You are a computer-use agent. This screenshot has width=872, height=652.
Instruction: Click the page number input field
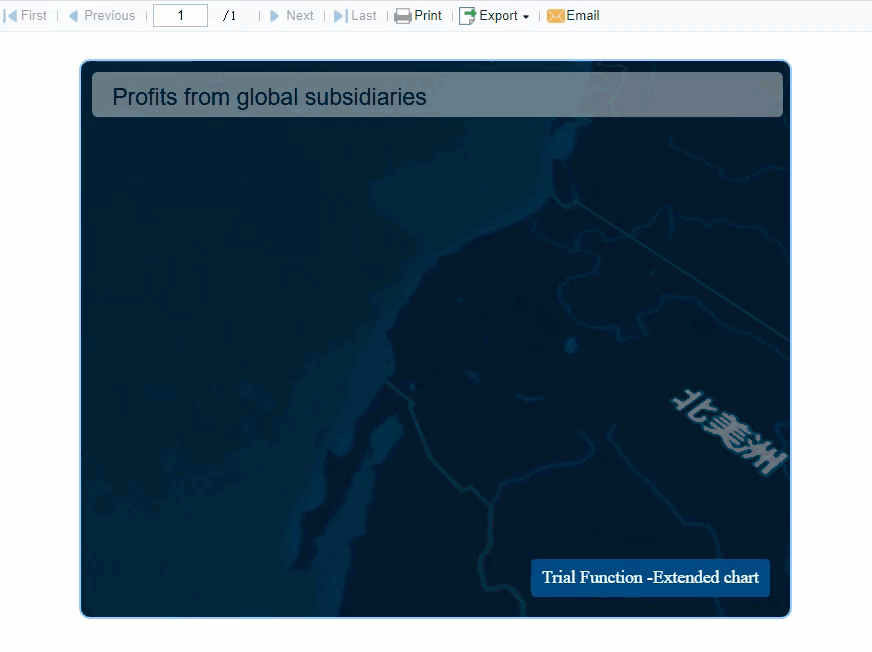tap(180, 15)
